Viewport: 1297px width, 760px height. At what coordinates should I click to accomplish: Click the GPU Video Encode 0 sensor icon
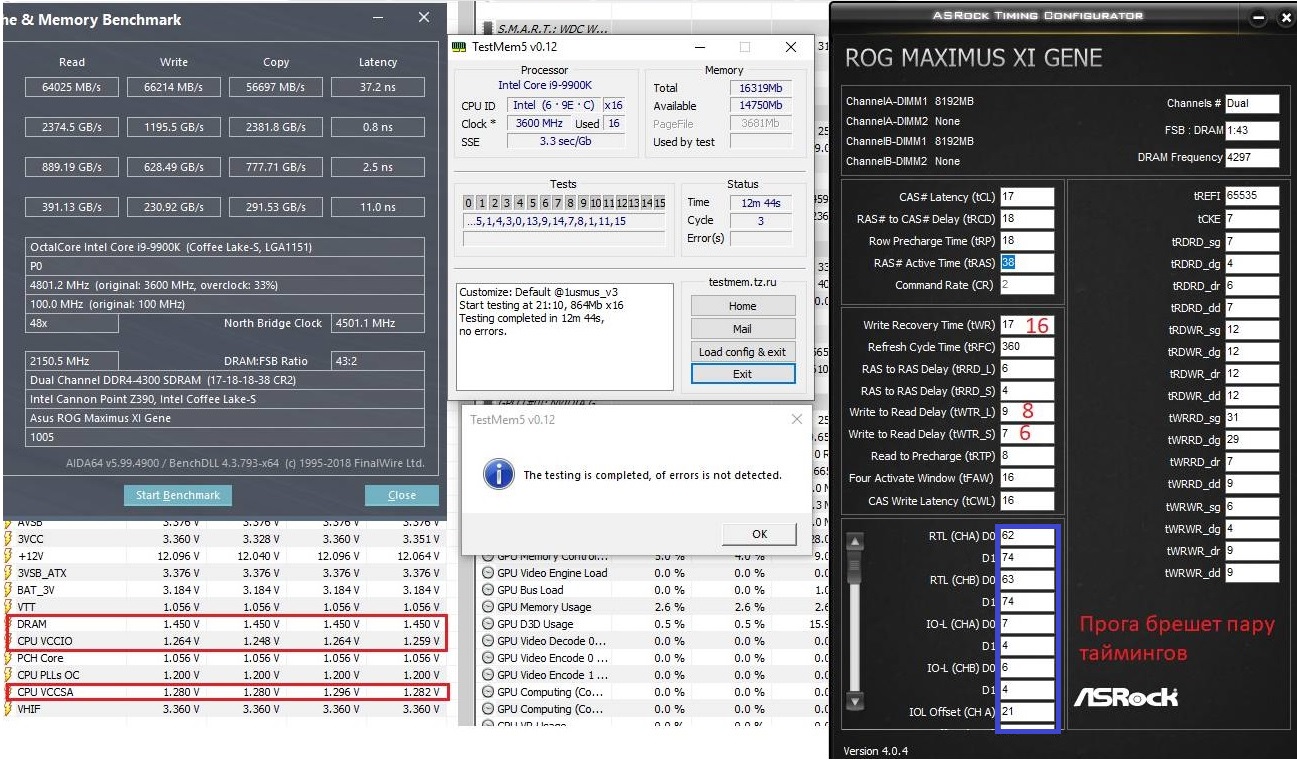(488, 658)
